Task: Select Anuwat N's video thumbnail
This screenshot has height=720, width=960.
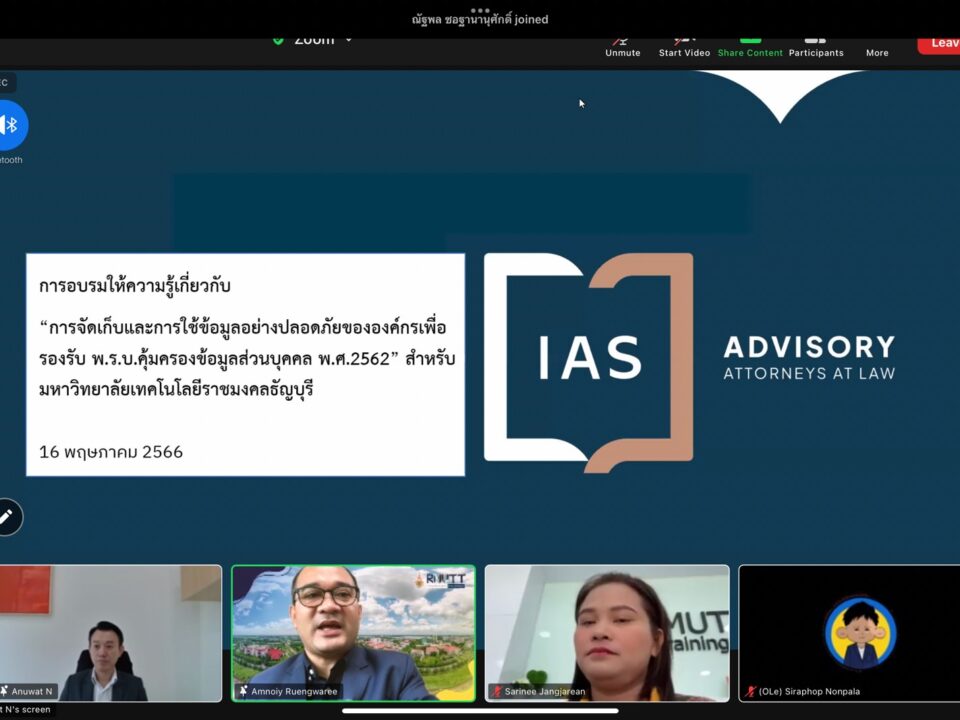Action: [110, 633]
